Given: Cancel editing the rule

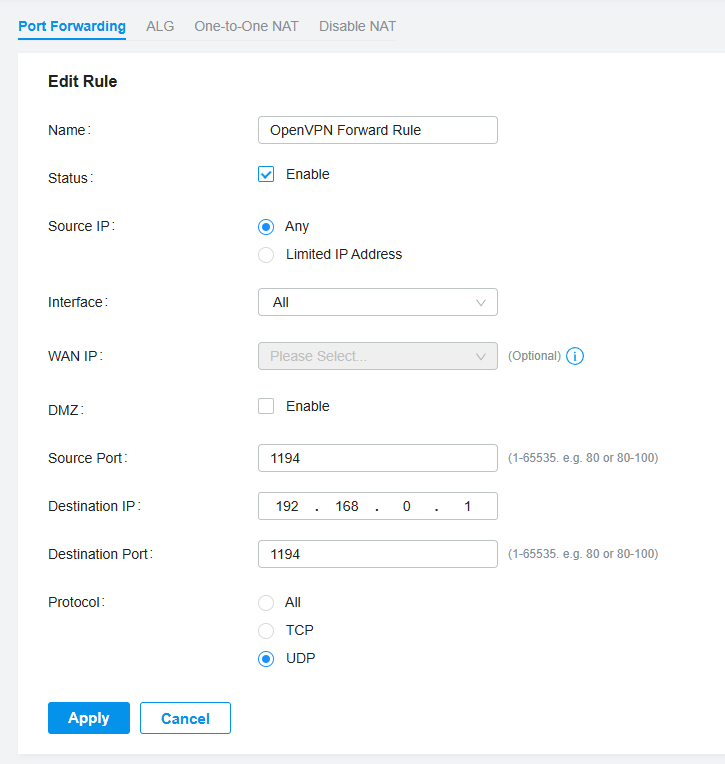Looking at the screenshot, I should [x=185, y=718].
